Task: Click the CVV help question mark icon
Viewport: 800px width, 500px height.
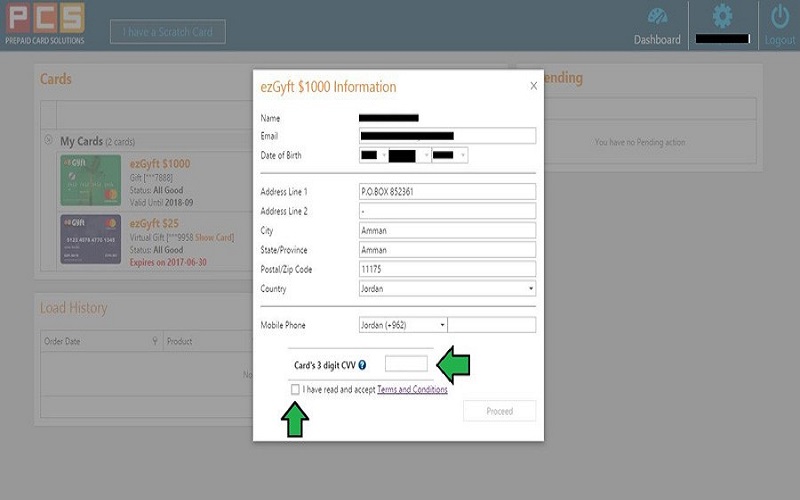Action: click(x=362, y=365)
